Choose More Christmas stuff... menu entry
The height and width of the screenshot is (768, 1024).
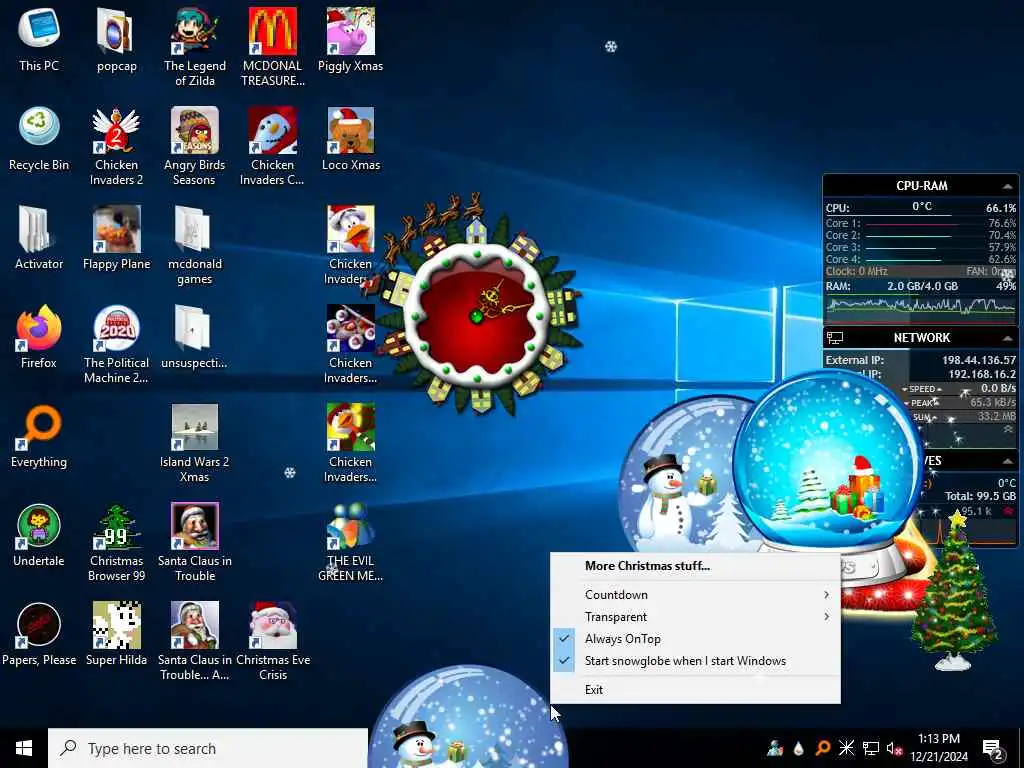tap(695, 566)
